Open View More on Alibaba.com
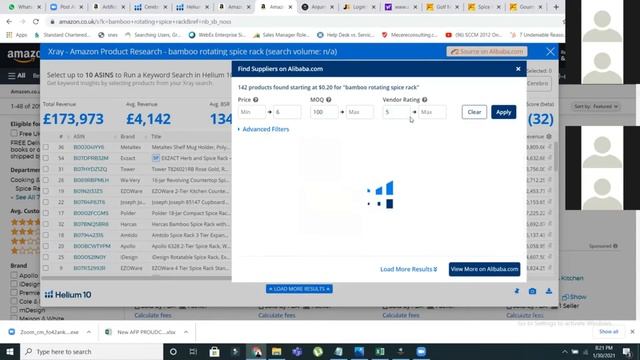640x360 pixels. [x=484, y=269]
